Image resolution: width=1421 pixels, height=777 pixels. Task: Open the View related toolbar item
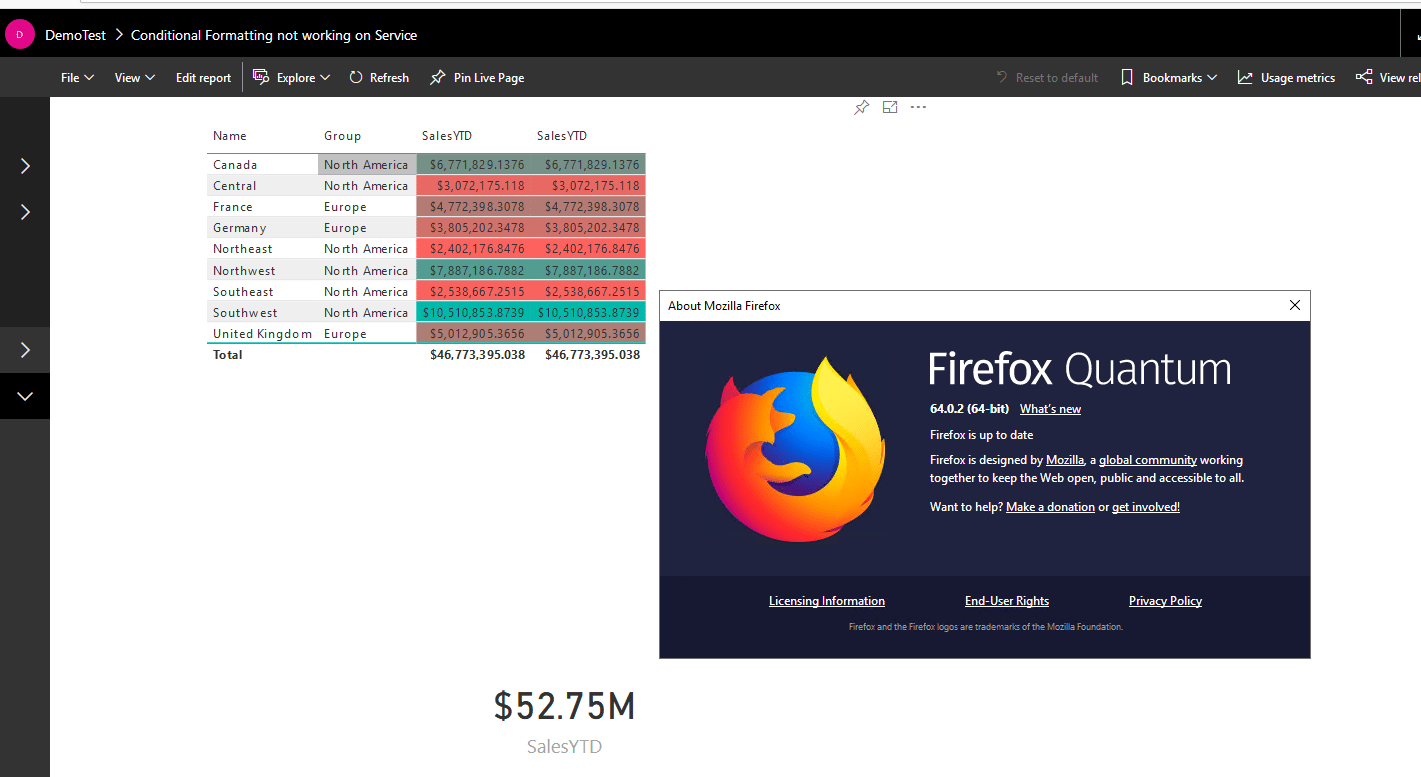click(x=1388, y=78)
